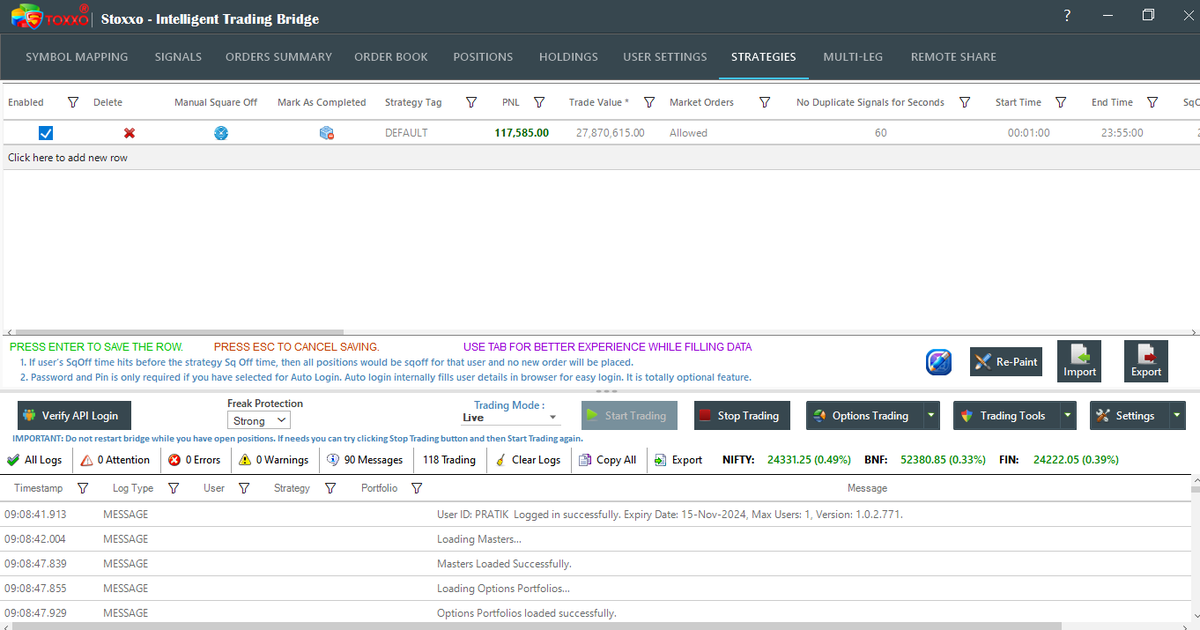Click the log Export button
This screenshot has width=1200, height=630.
[679, 460]
